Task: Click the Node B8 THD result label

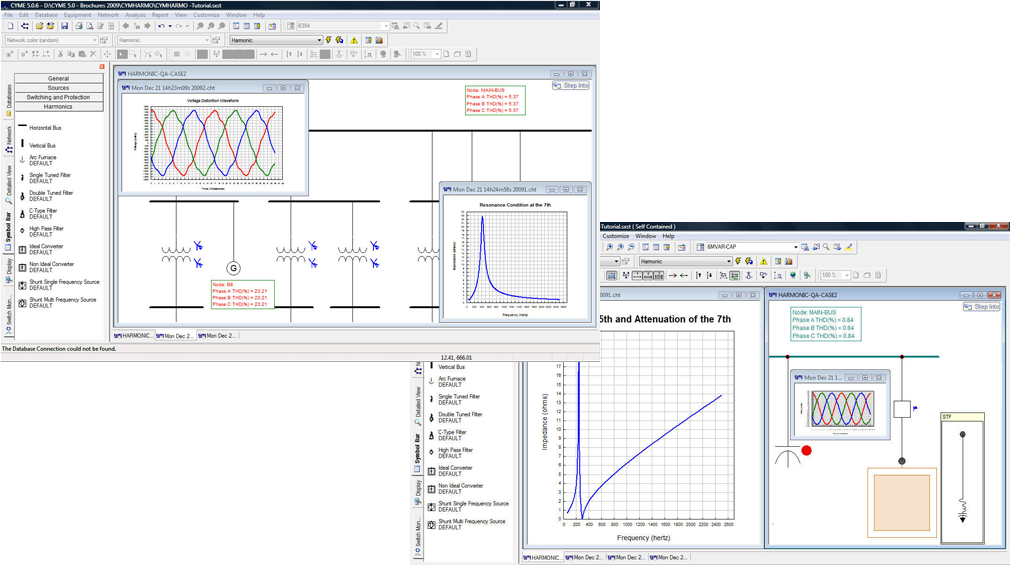Action: tap(242, 294)
